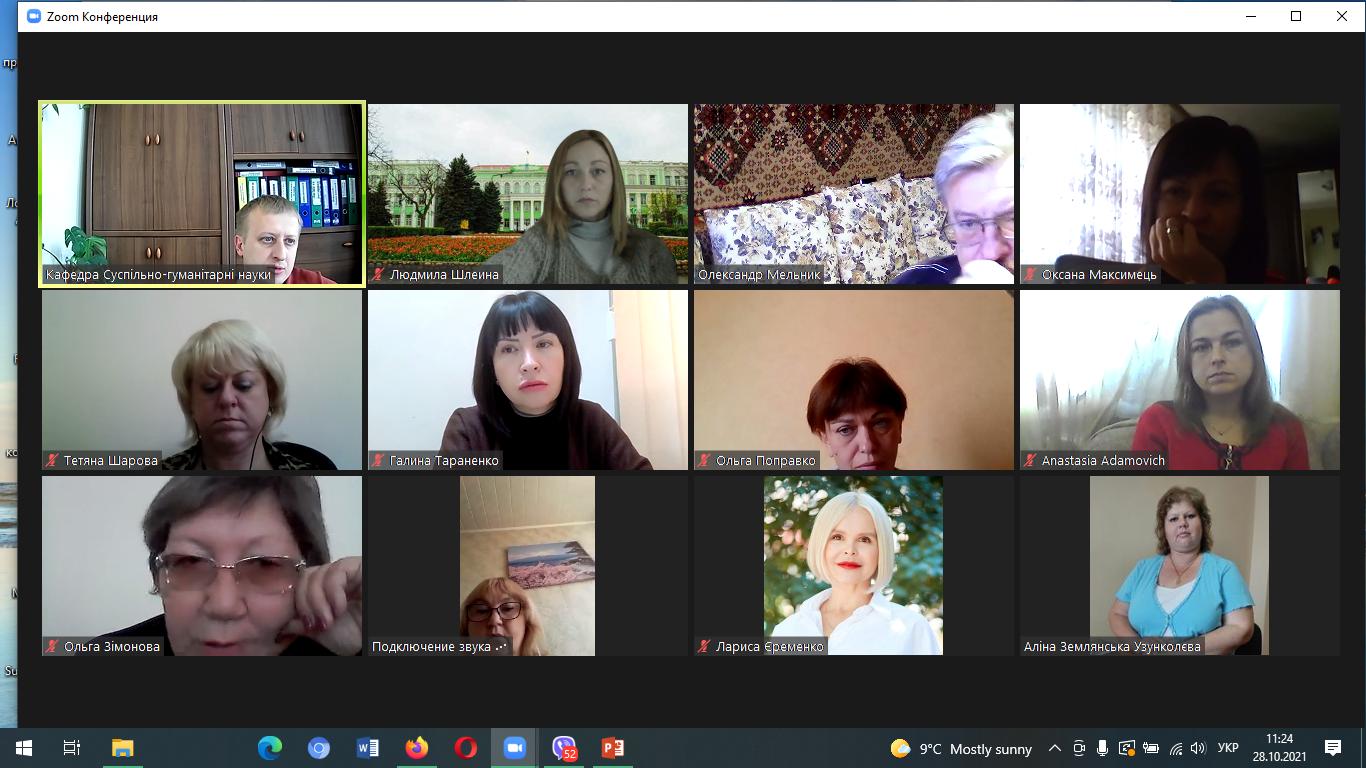Viewport: 1366px width, 768px height.
Task: Click the 'Подключение звука' status label
Action: coord(431,646)
